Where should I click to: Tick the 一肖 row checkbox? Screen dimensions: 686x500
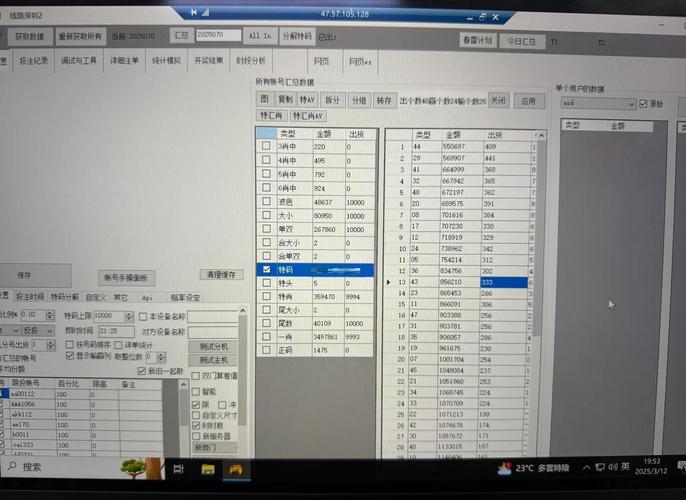266,336
